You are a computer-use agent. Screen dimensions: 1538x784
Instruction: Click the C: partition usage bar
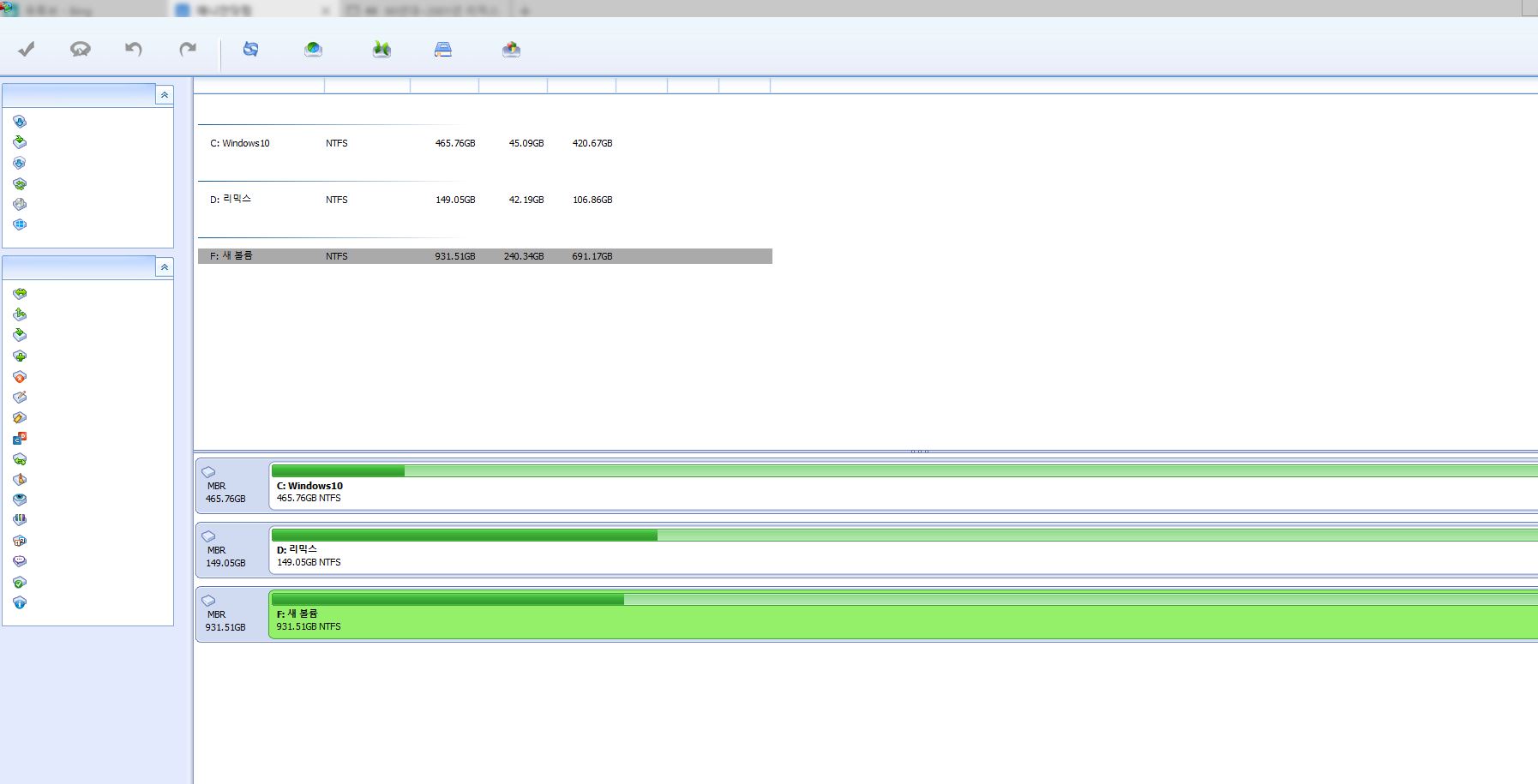click(904, 471)
